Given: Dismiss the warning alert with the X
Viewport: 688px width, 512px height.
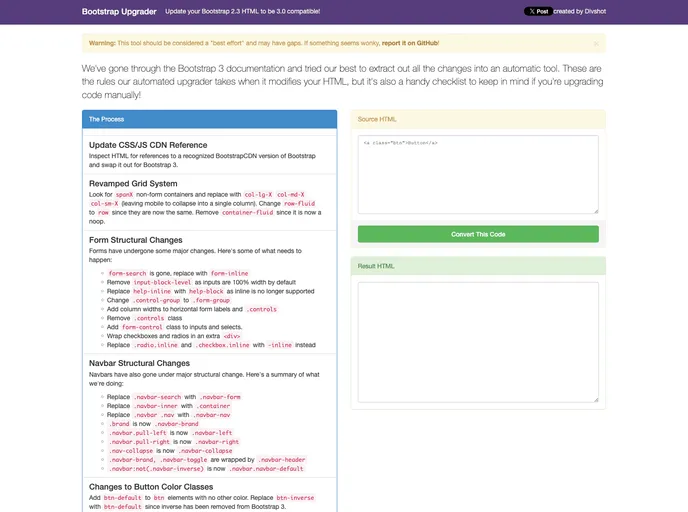Looking at the screenshot, I should (596, 43).
